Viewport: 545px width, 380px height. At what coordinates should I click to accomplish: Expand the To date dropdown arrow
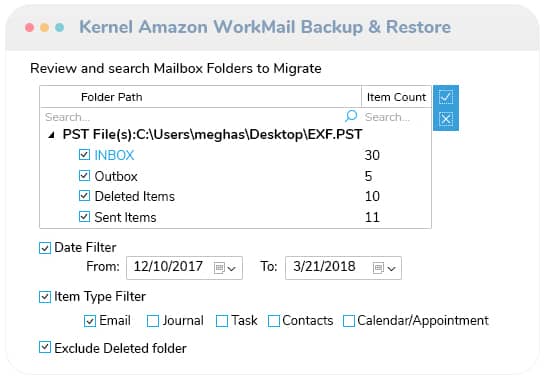click(x=391, y=268)
